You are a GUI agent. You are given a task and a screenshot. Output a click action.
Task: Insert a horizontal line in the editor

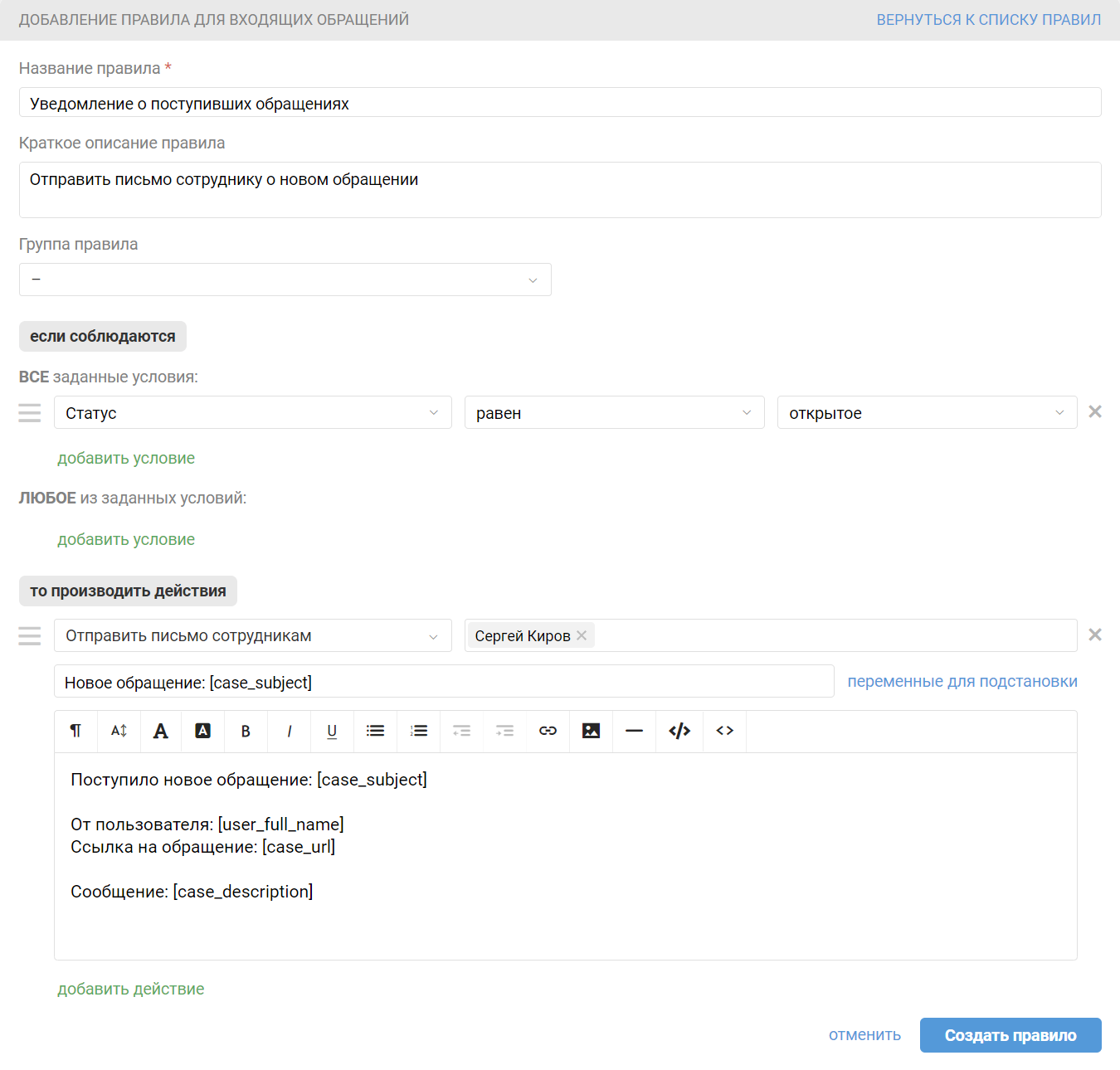point(634,731)
